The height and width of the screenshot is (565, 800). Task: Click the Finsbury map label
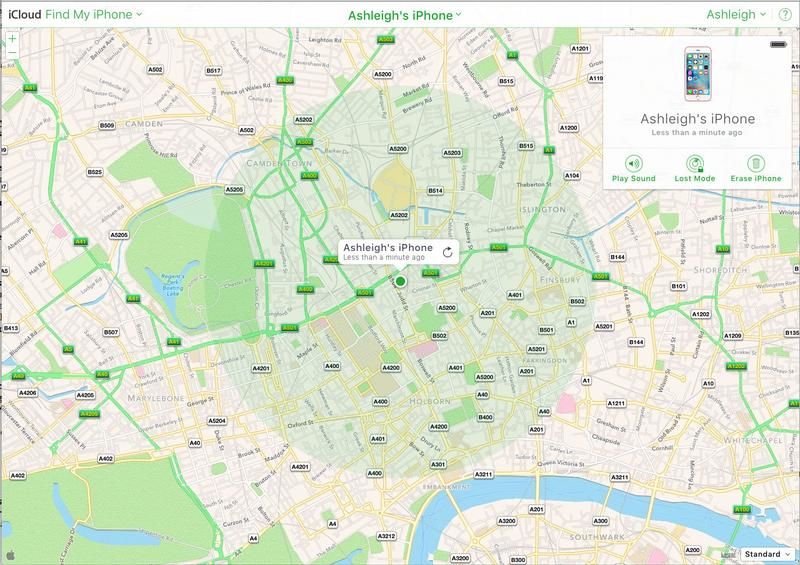pos(560,279)
